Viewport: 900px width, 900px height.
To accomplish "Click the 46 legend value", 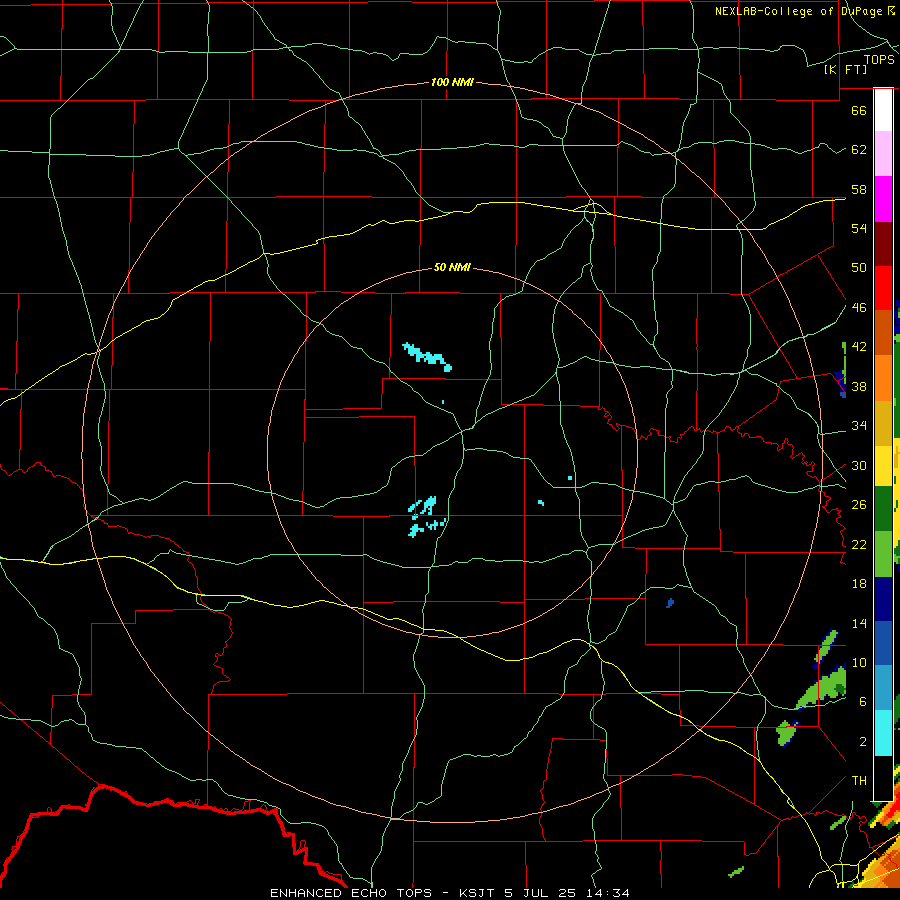I will 859,307.
